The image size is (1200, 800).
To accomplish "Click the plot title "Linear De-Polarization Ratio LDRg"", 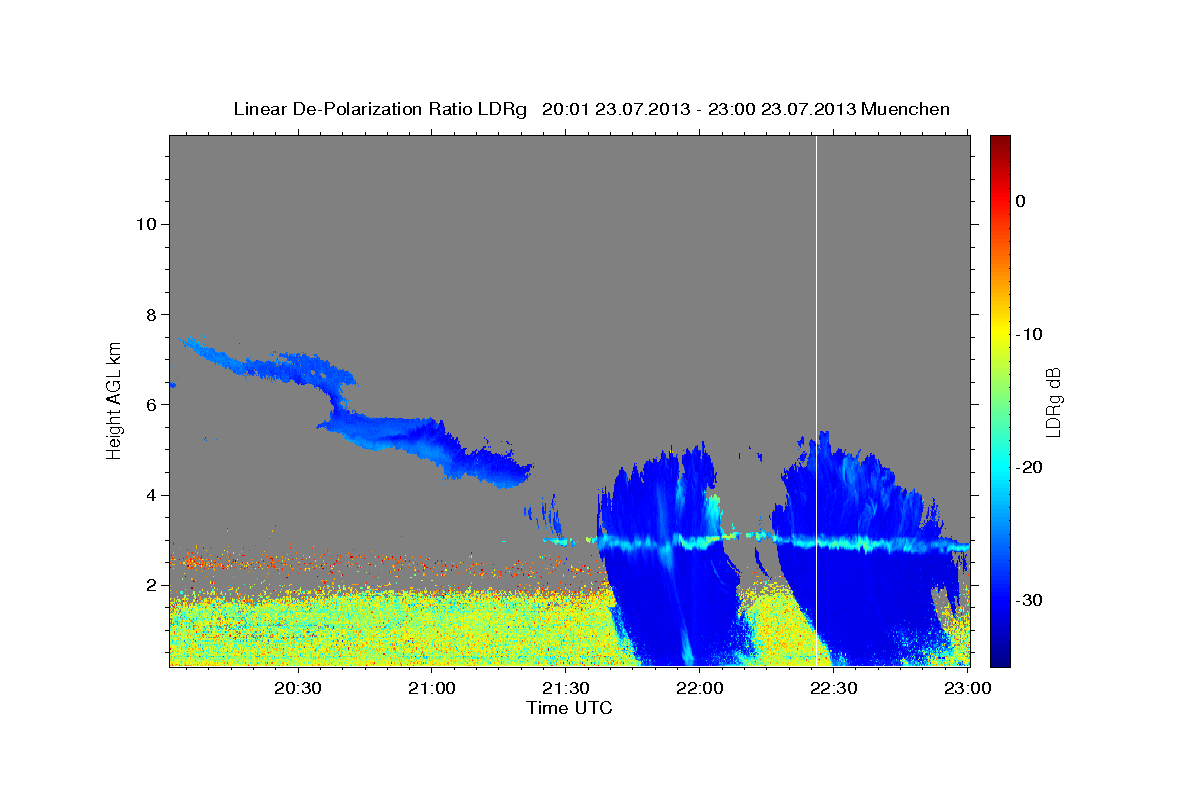I will [380, 109].
